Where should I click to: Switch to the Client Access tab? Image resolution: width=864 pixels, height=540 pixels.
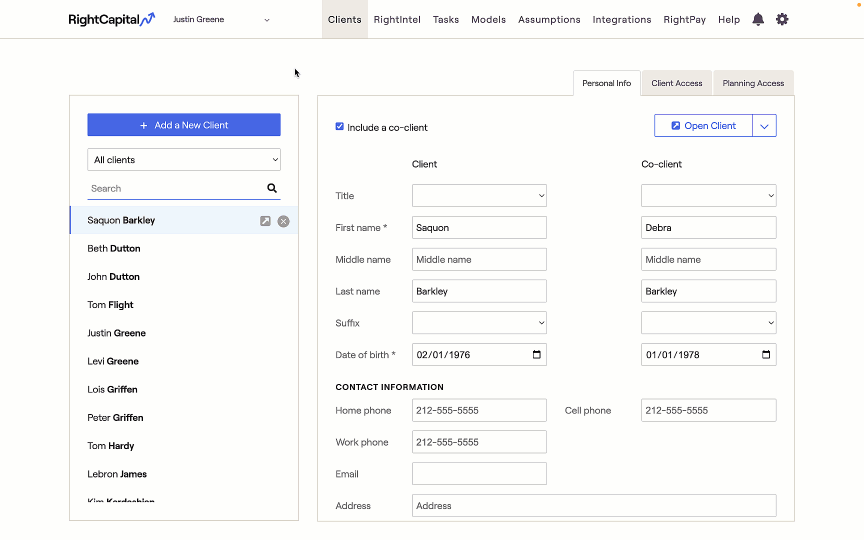[x=676, y=84]
